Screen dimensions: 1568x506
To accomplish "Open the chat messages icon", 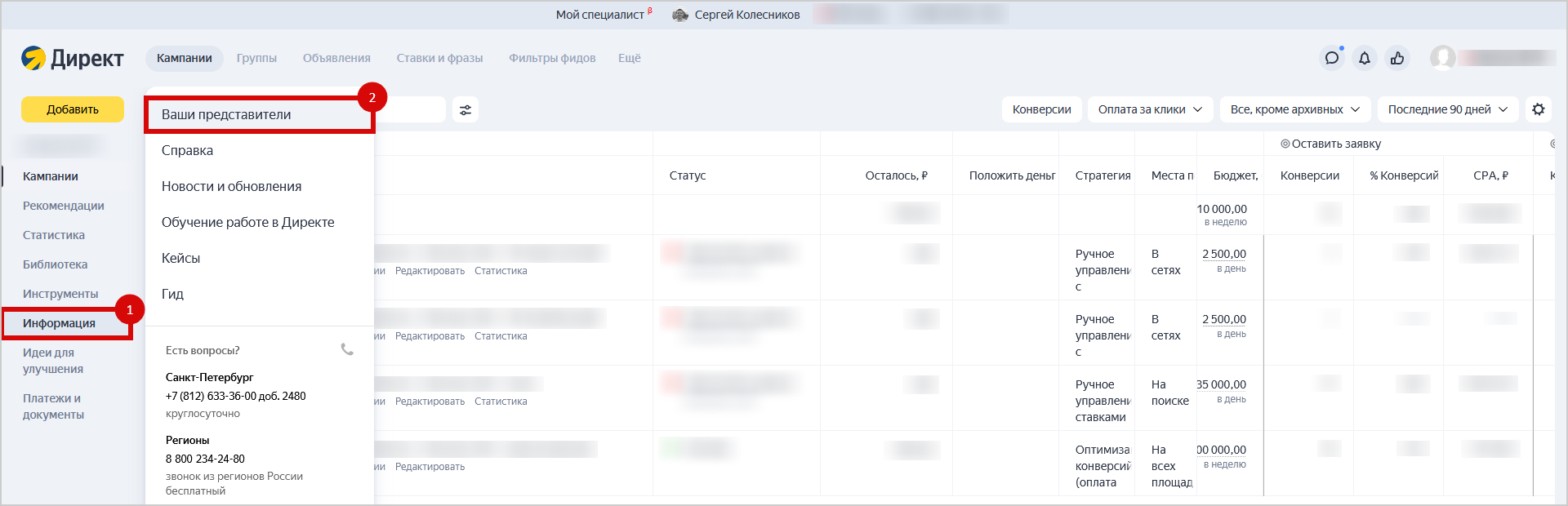I will point(1332,58).
